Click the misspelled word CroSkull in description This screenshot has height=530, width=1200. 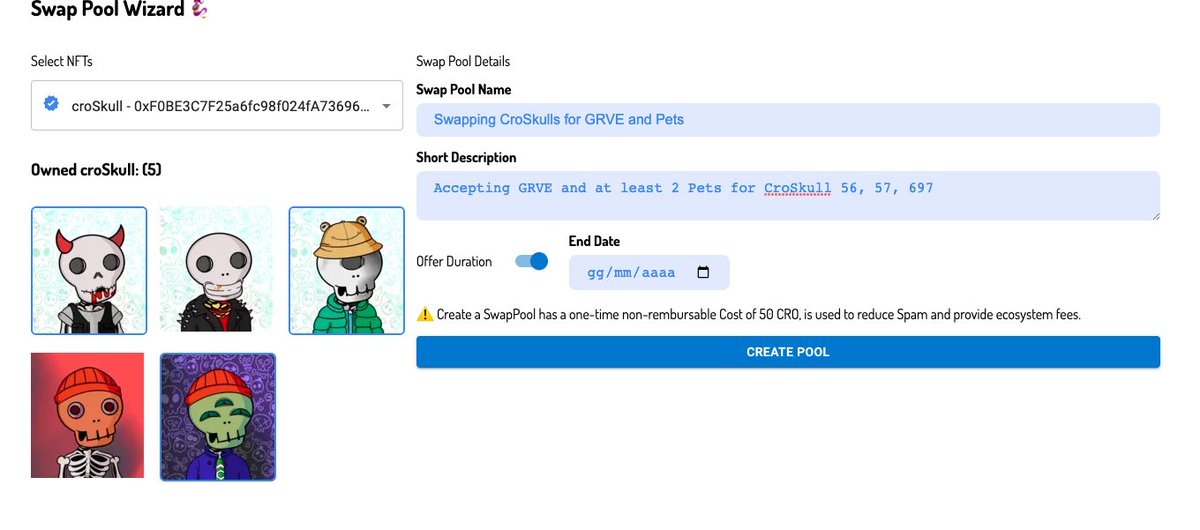click(x=797, y=188)
